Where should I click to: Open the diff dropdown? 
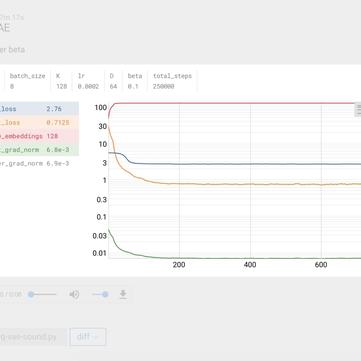[x=88, y=337]
